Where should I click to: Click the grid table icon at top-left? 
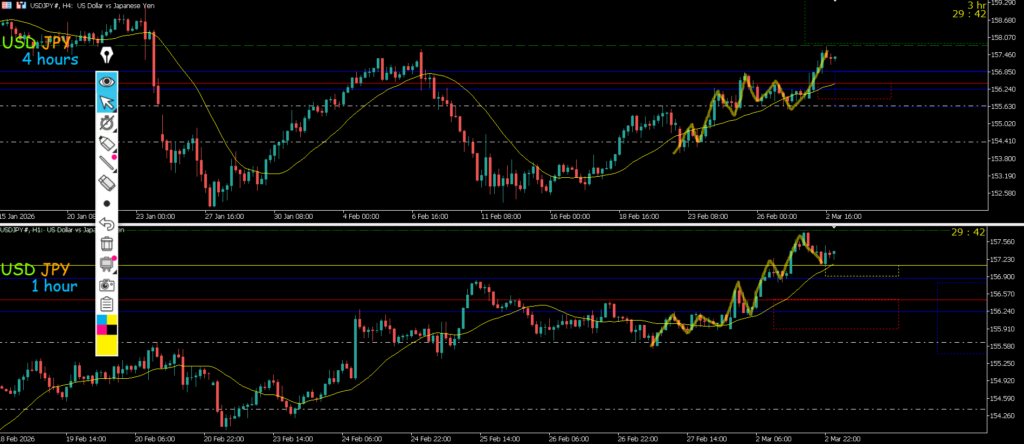tap(6, 7)
